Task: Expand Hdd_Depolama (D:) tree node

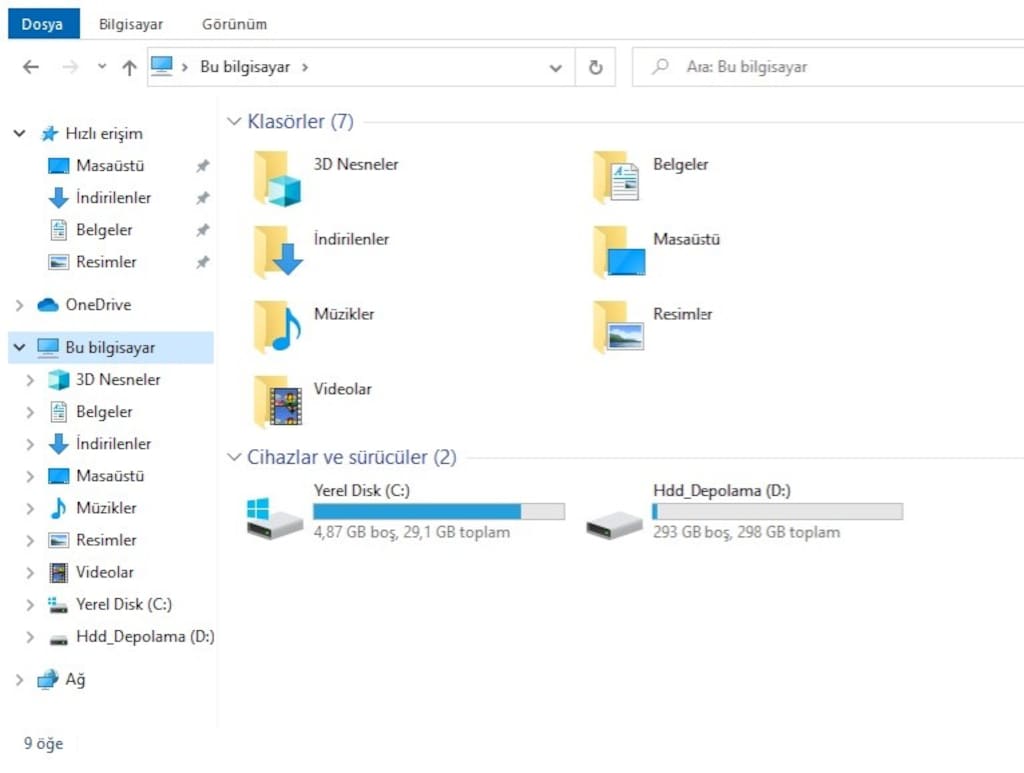Action: [30, 637]
